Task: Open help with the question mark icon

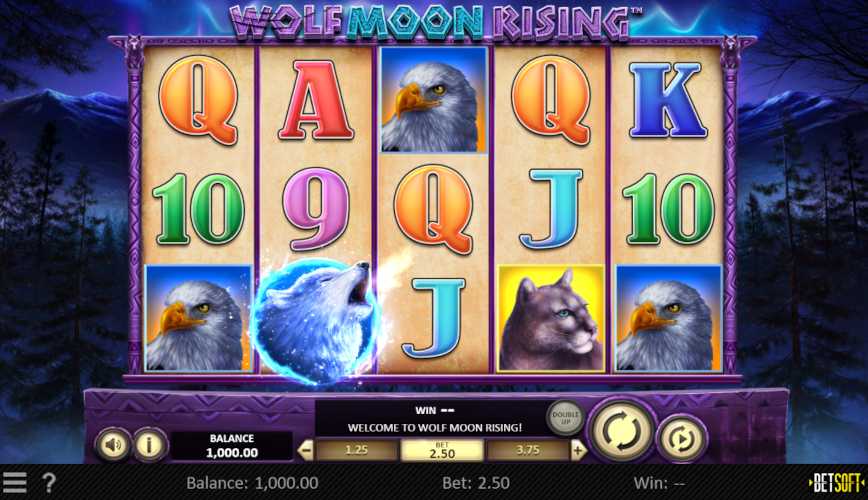Action: pos(49,483)
